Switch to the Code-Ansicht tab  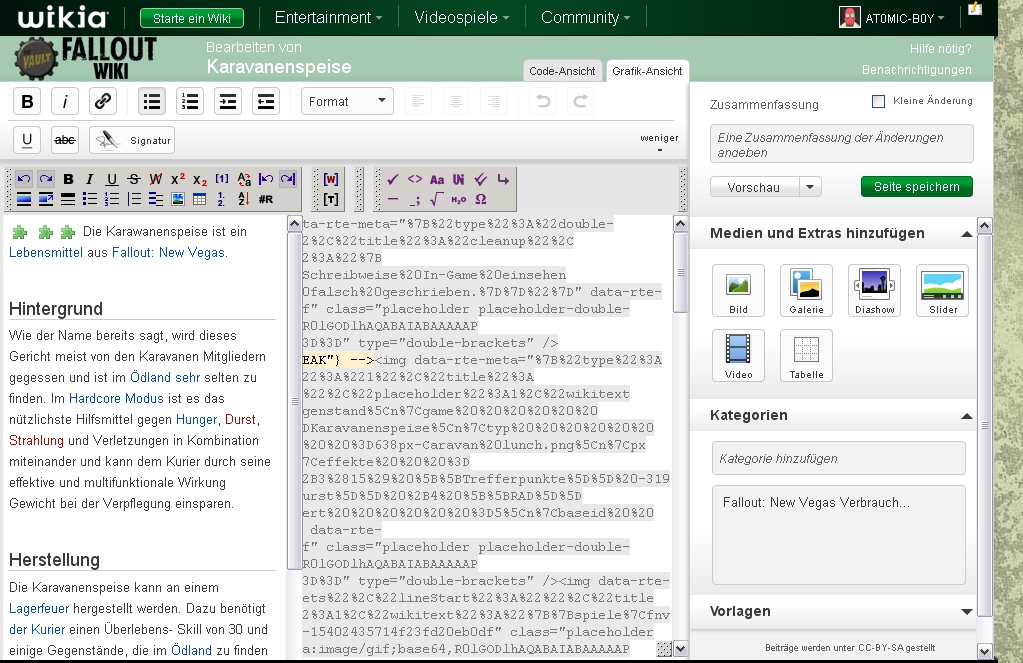563,71
